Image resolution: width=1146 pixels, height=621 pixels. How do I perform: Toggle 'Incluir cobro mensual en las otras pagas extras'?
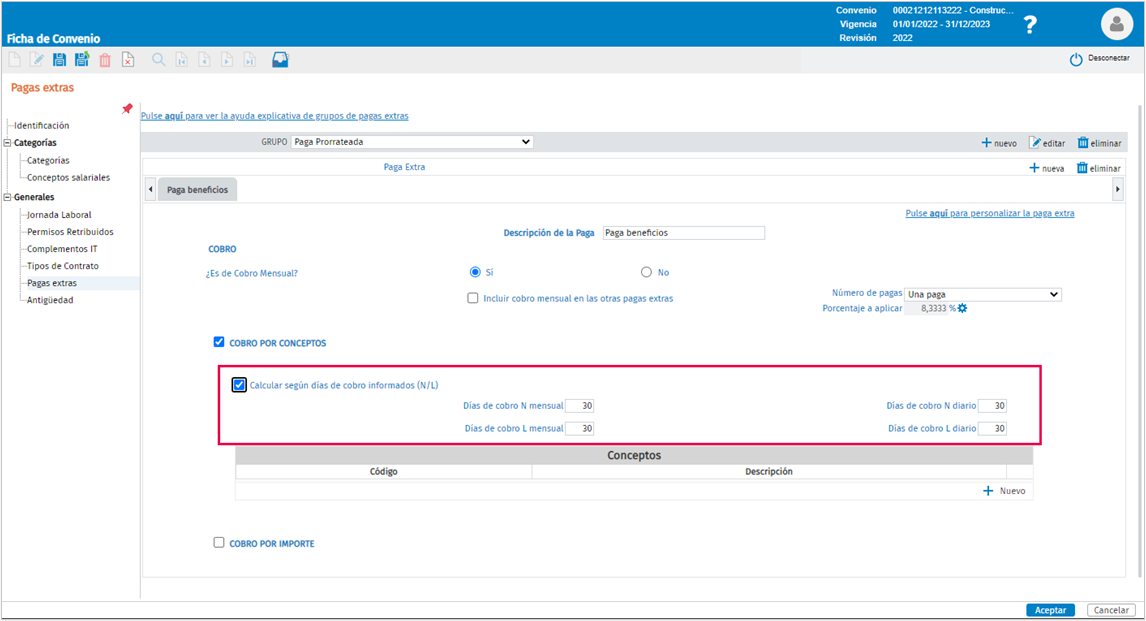[x=473, y=298]
